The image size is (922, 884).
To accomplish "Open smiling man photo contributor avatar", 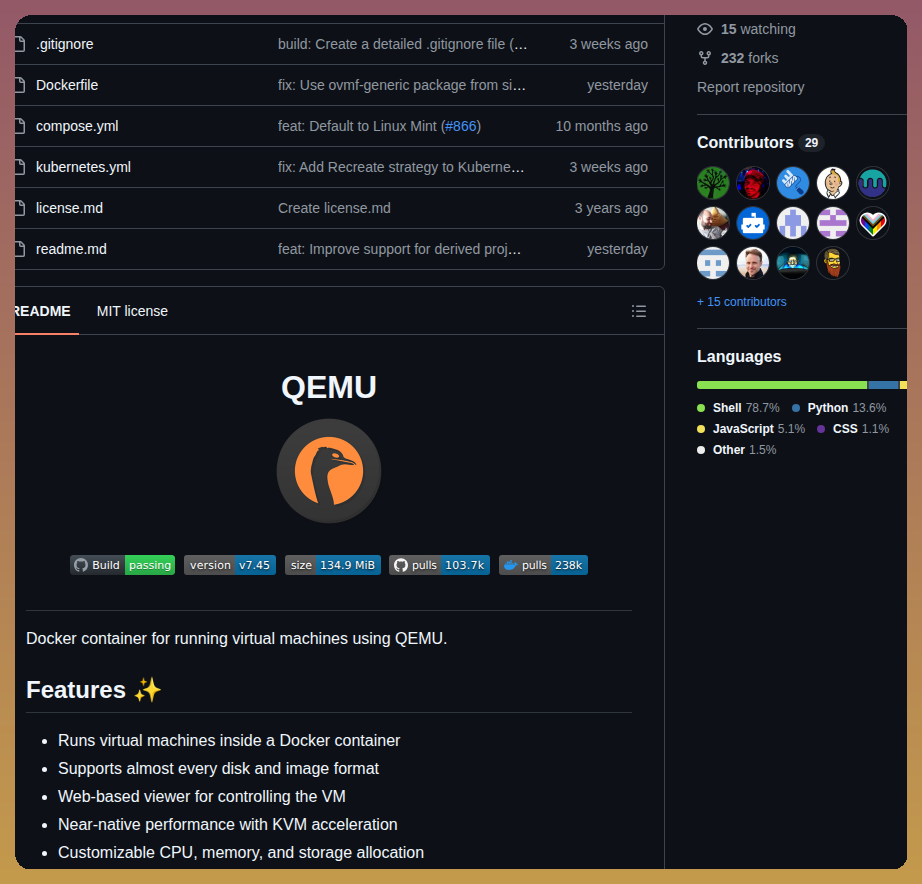I will (x=753, y=263).
